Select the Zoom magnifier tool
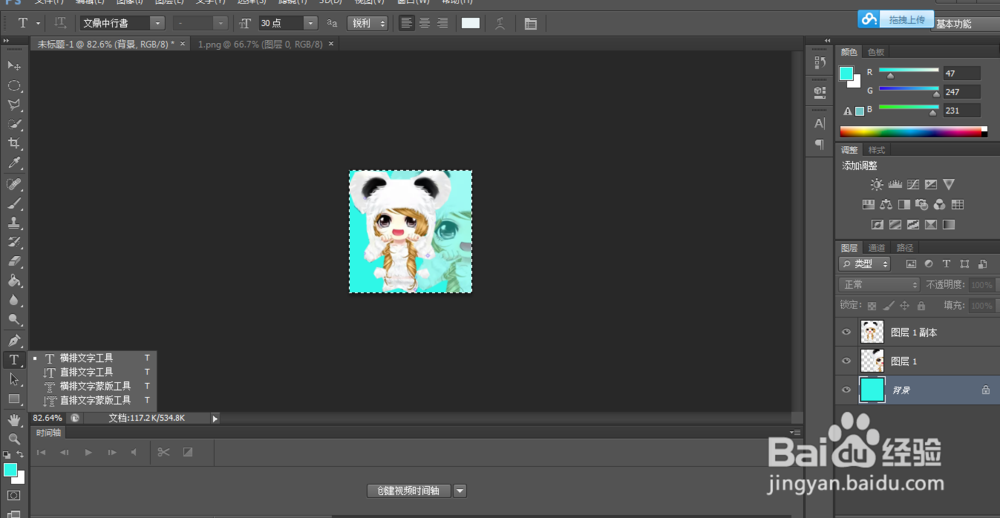Viewport: 1000px width, 518px height. click(x=14, y=439)
